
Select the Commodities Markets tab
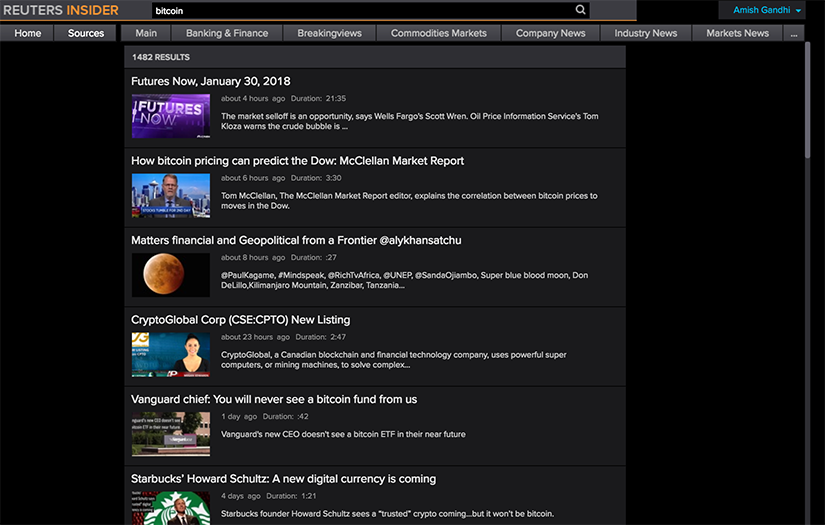pyautogui.click(x=438, y=33)
